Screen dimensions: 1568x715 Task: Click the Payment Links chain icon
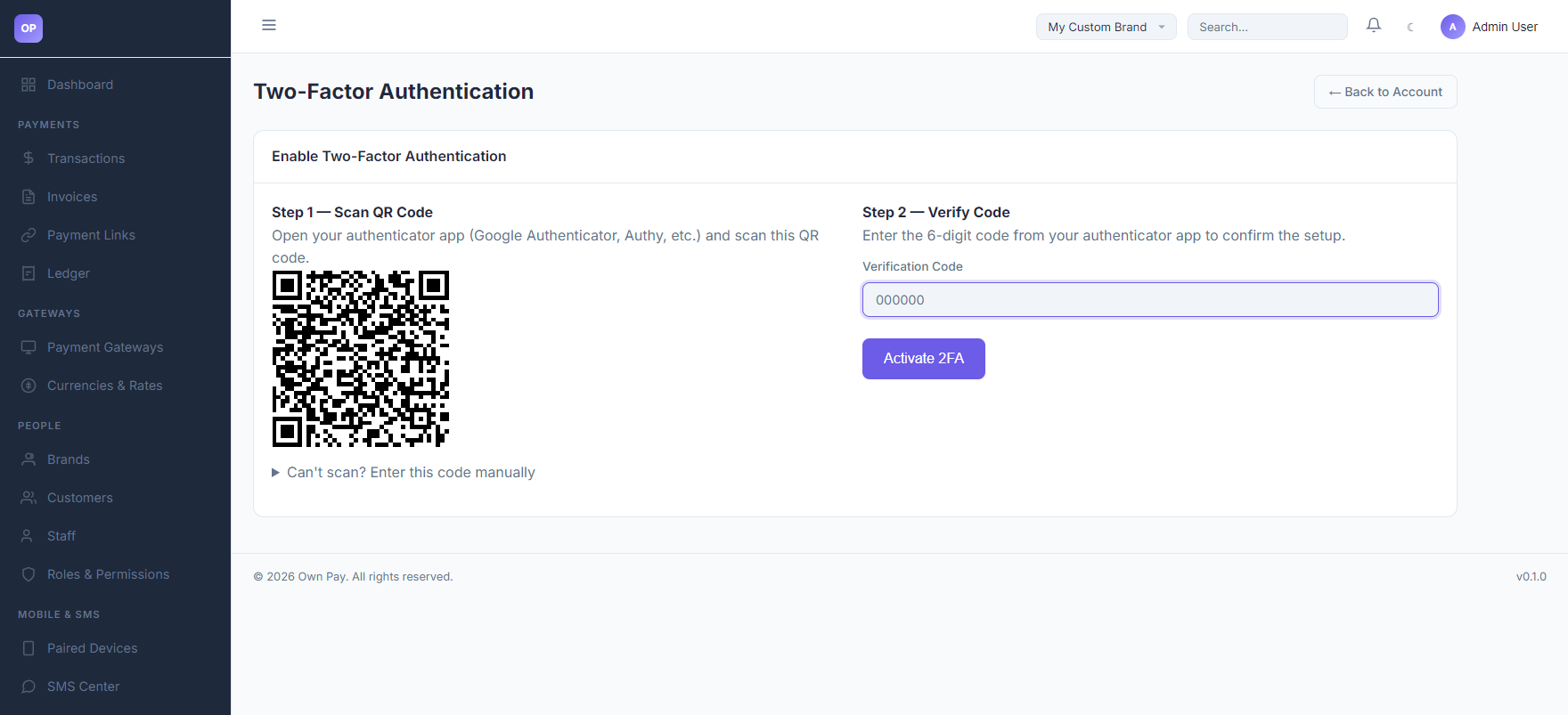tap(29, 235)
